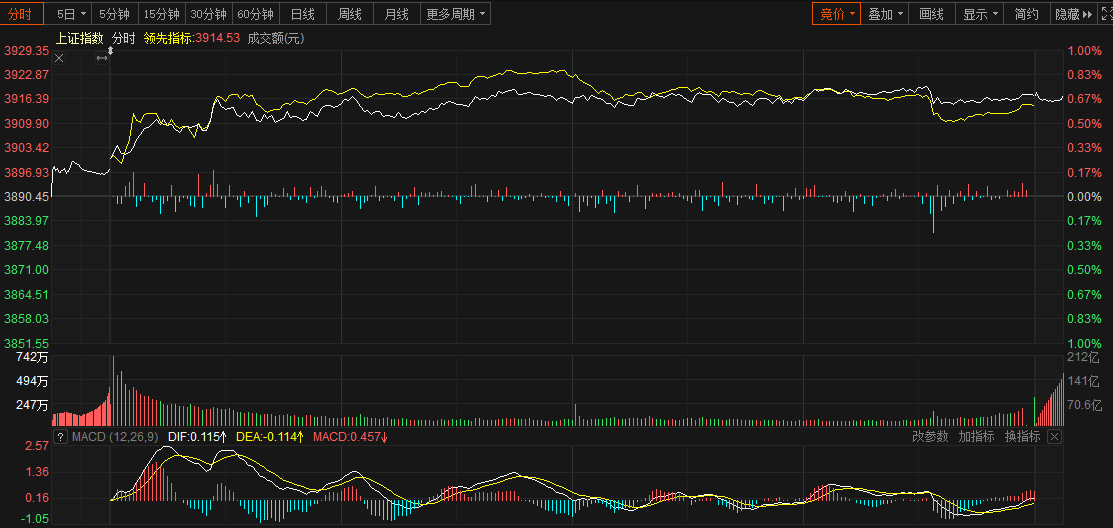Switch to the 日线 daily chart tab
Image resolution: width=1113 pixels, height=528 pixels.
pyautogui.click(x=301, y=14)
